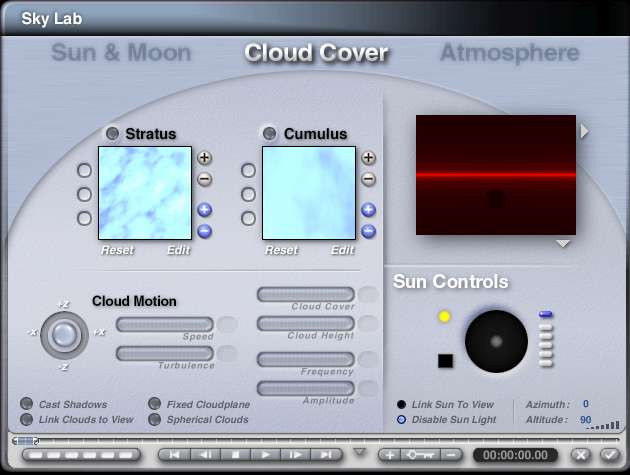The image size is (630, 475).
Task: Select the middle memory dot left of Cumulus
Action: (x=248, y=195)
